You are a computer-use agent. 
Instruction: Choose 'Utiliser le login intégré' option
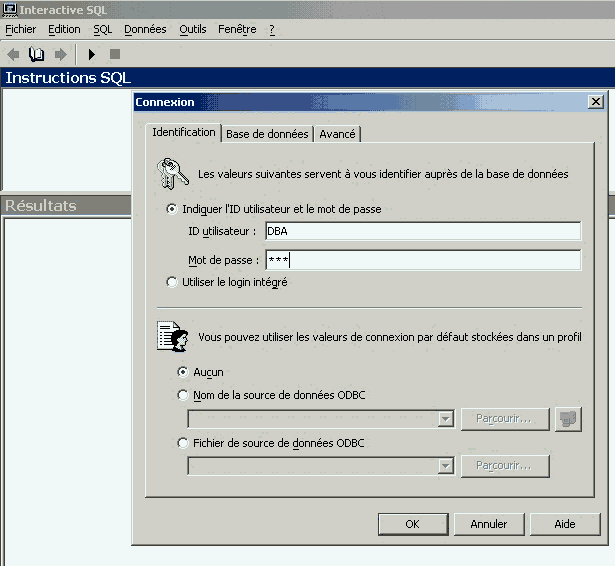pos(172,283)
